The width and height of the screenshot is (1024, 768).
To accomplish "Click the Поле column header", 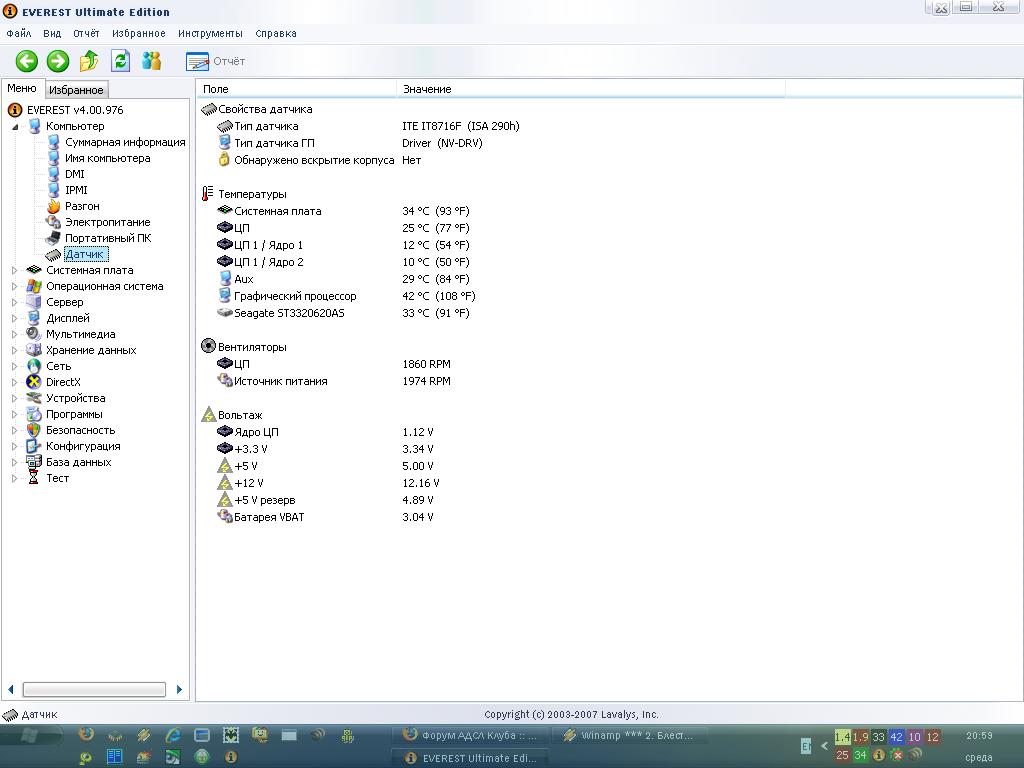I will click(296, 89).
